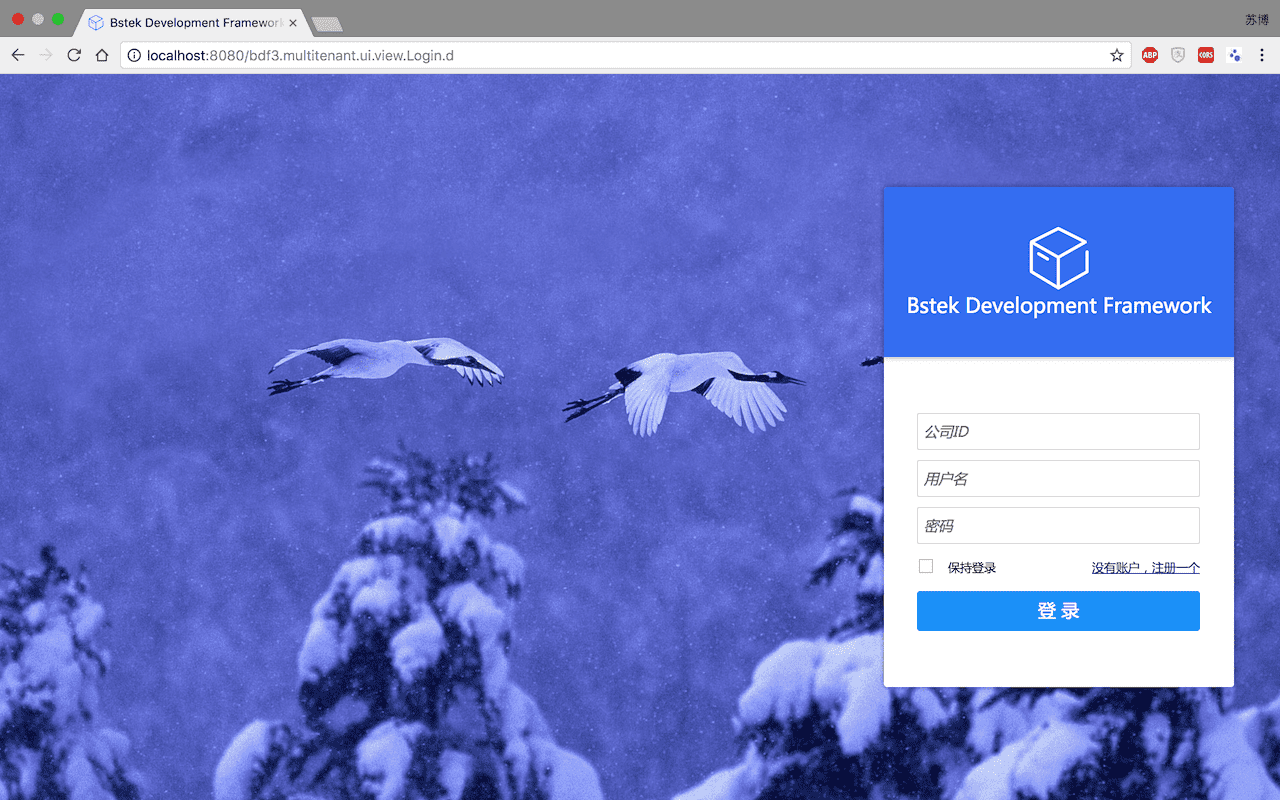Open the shield extension icon
1280x800 pixels.
(1178, 55)
